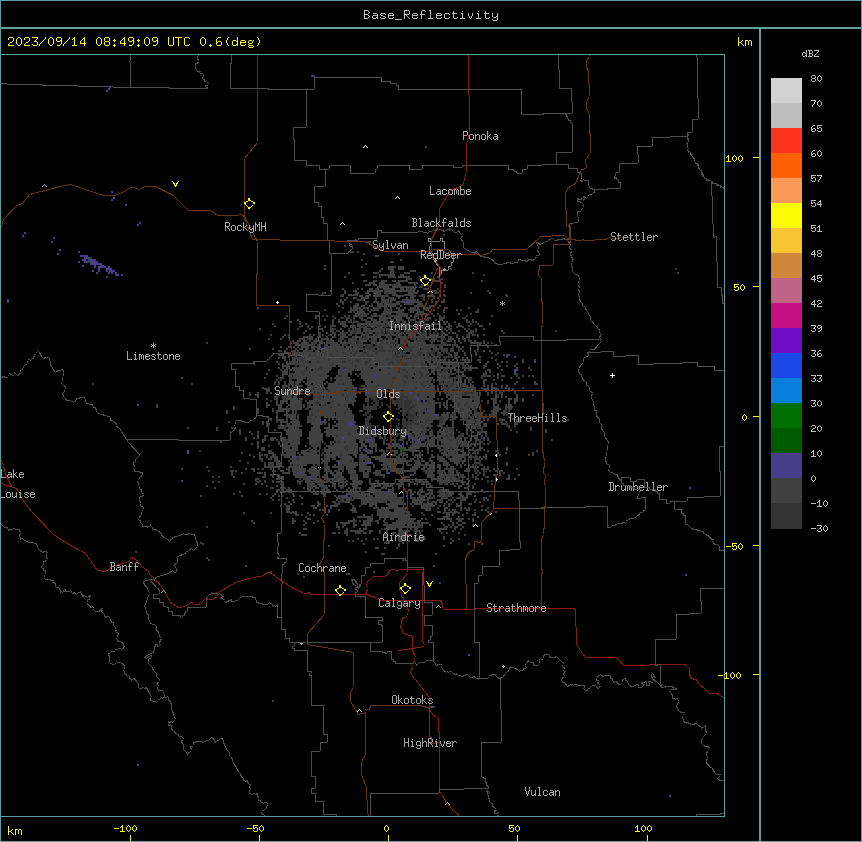Viewport: 862px width, 842px height.
Task: Click the Stettler city label
Action: [x=634, y=237]
